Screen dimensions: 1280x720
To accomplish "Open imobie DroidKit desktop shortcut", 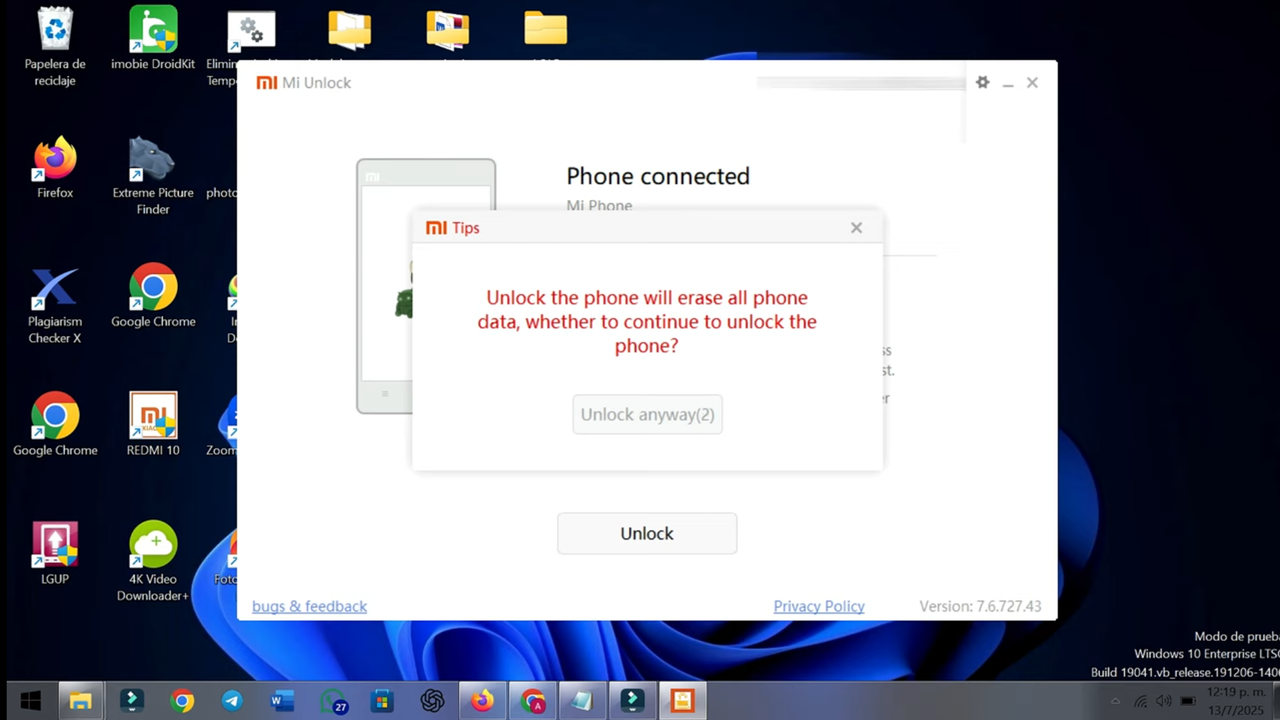I will 153,40.
